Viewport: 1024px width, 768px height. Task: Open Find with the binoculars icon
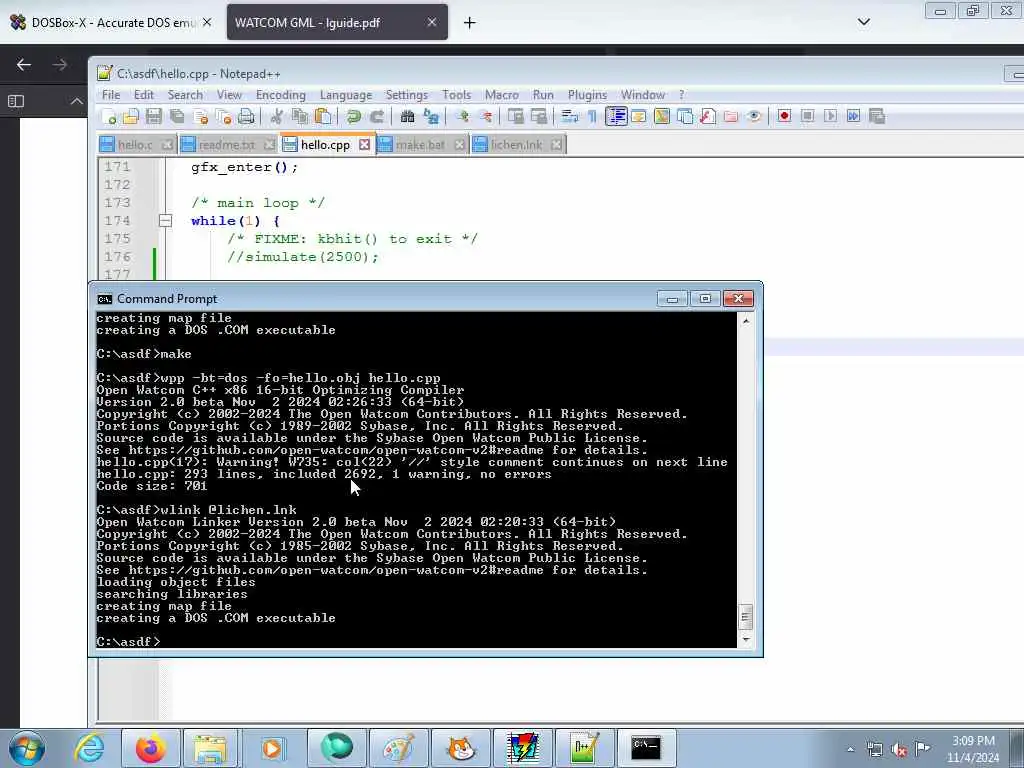(408, 117)
